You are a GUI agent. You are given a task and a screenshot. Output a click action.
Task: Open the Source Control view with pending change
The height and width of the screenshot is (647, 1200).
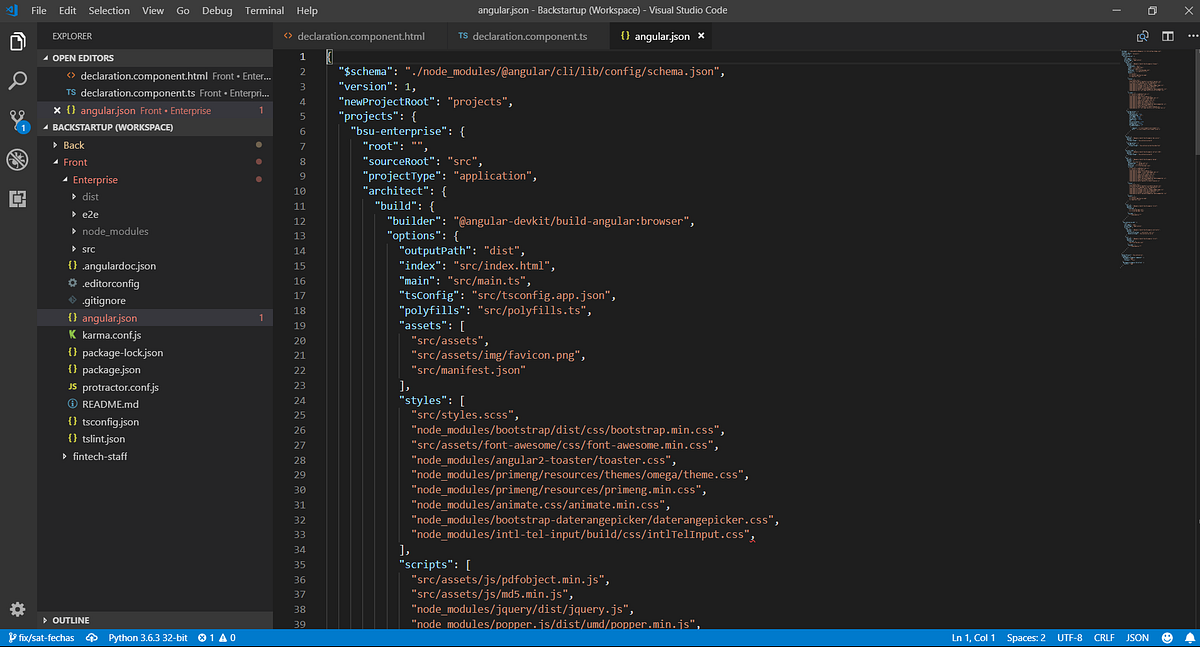click(16, 119)
